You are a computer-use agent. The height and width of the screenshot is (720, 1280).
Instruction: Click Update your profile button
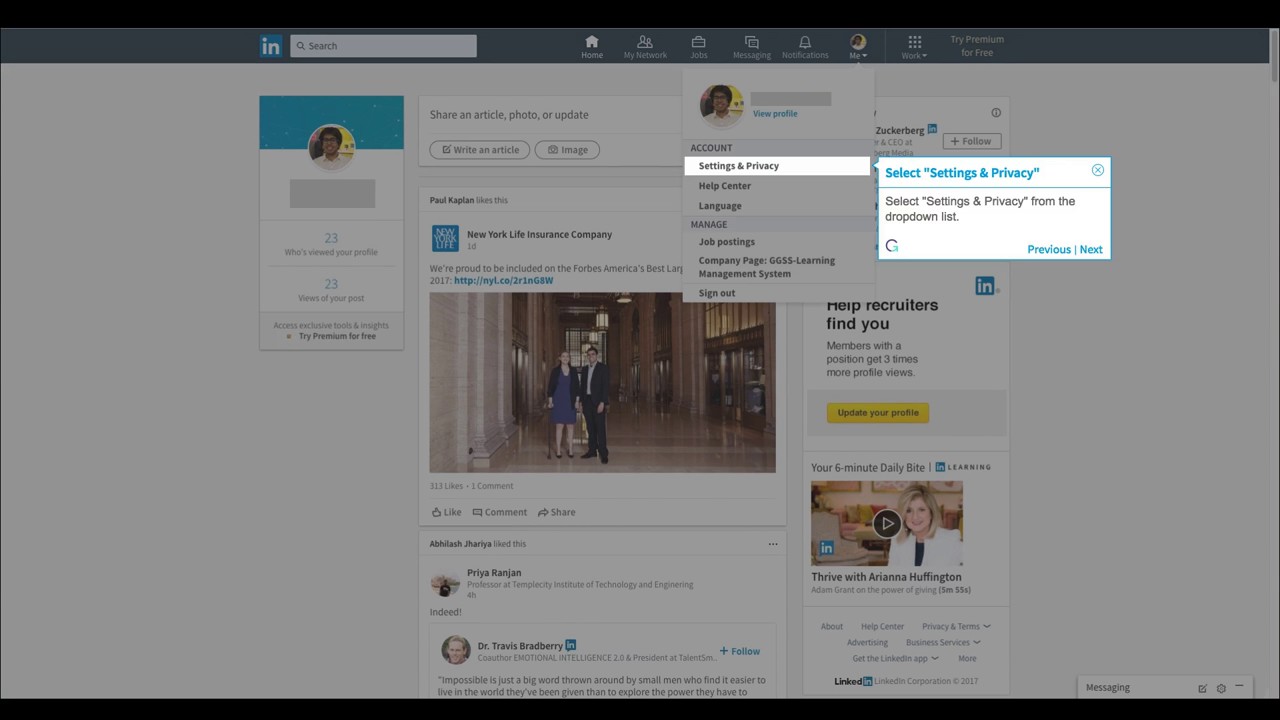click(878, 412)
